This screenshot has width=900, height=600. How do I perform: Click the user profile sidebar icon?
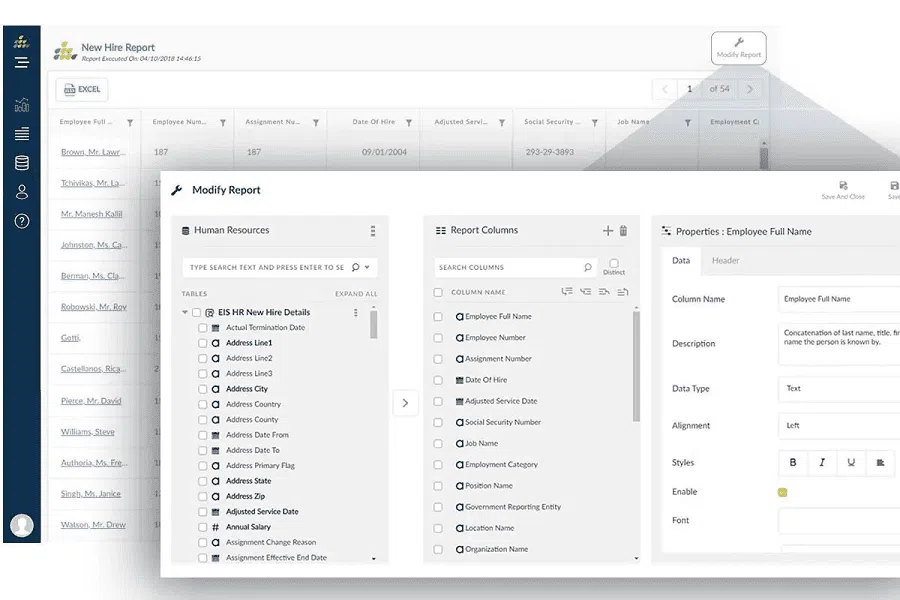(x=22, y=192)
